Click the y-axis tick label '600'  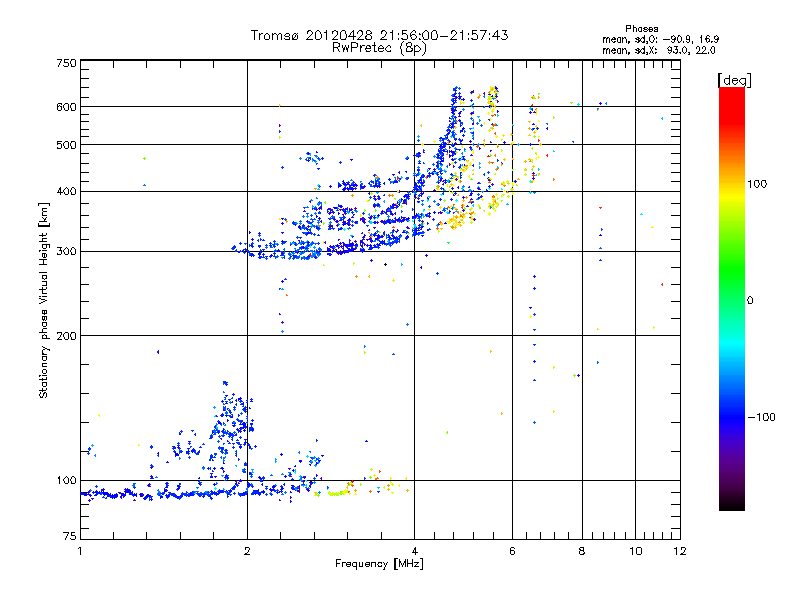pyautogui.click(x=66, y=107)
